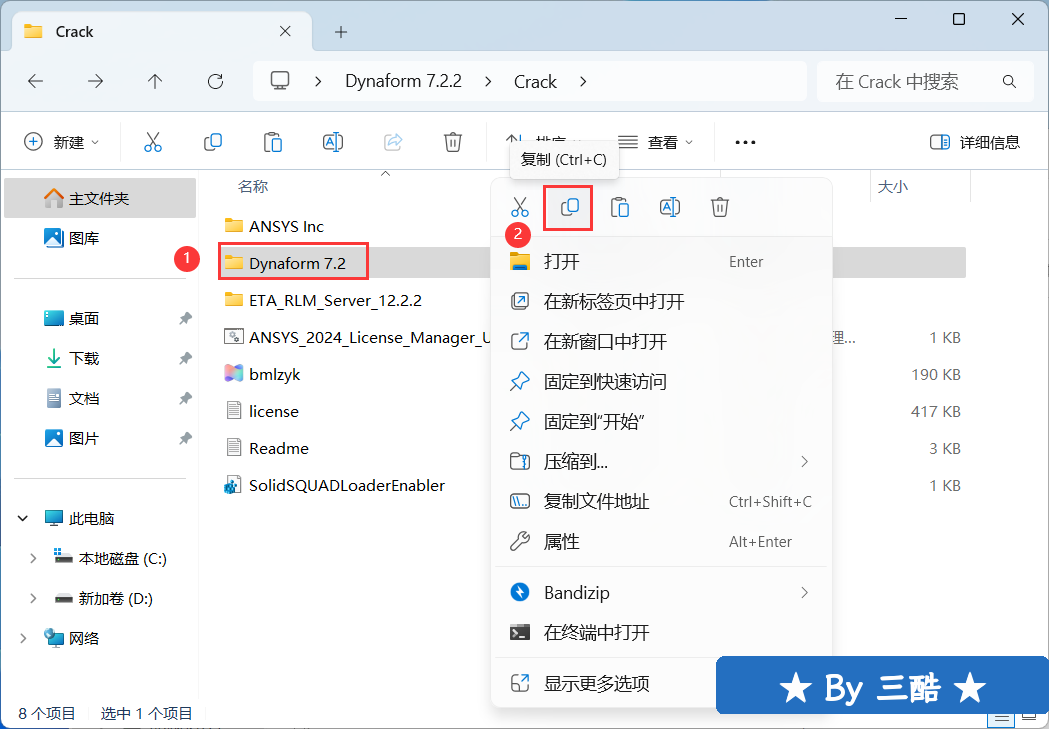Collapse the 此电脑 tree node
This screenshot has width=1049, height=729.
click(x=23, y=518)
